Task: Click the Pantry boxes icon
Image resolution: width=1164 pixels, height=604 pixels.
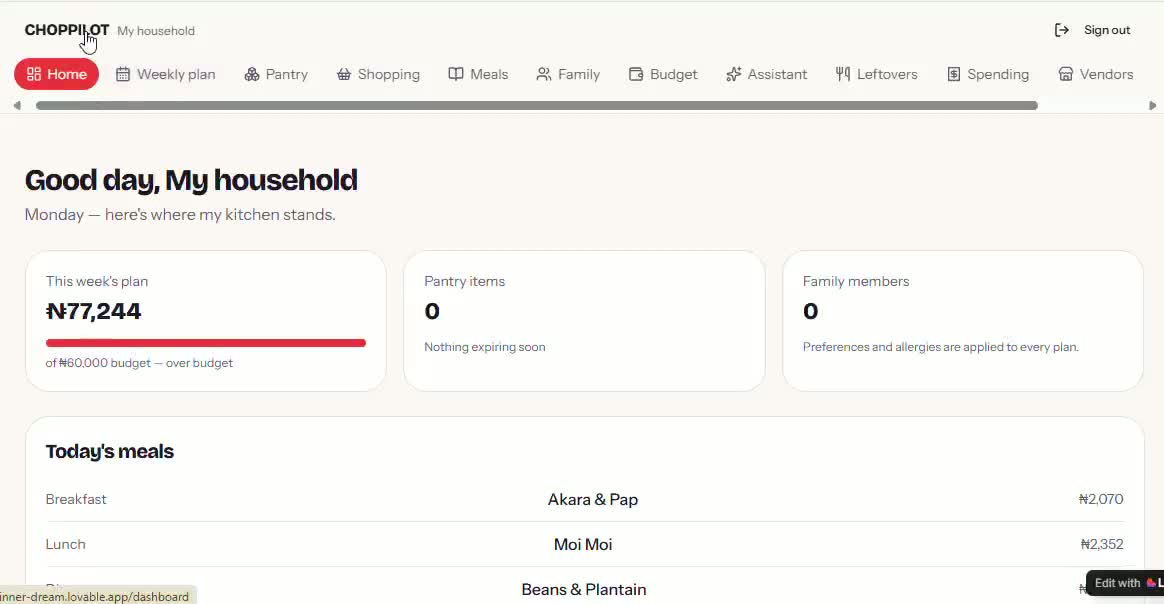Action: point(252,74)
